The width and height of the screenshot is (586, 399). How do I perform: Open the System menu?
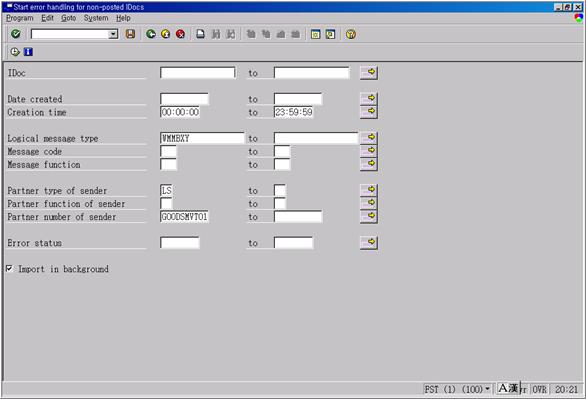tap(96, 18)
